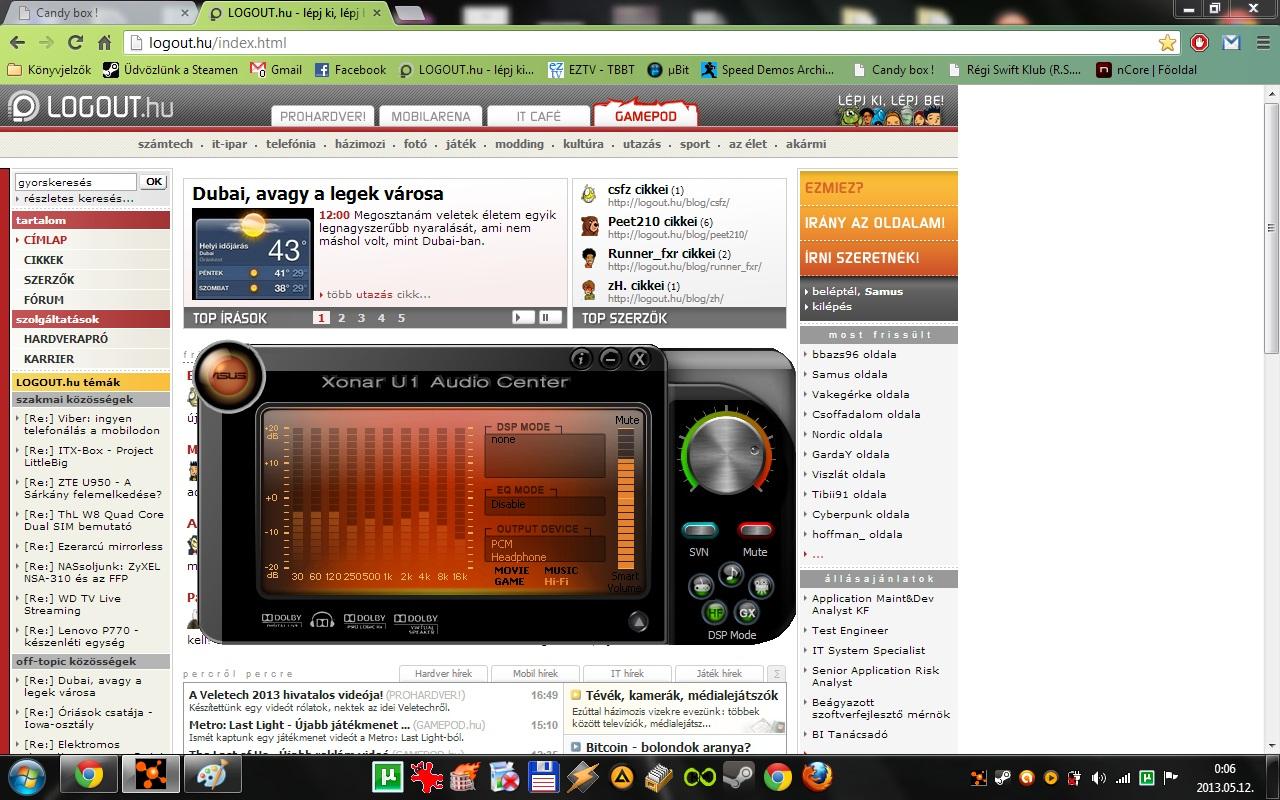Click the ASUS logo orb

click(230, 375)
